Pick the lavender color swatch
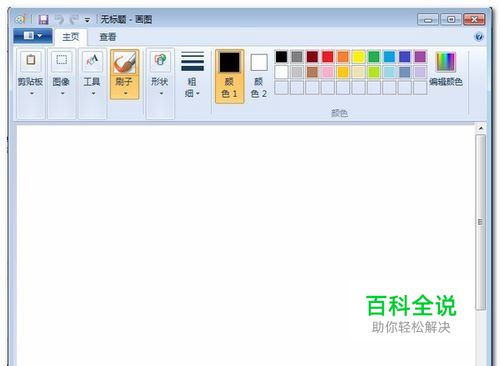 pos(420,72)
